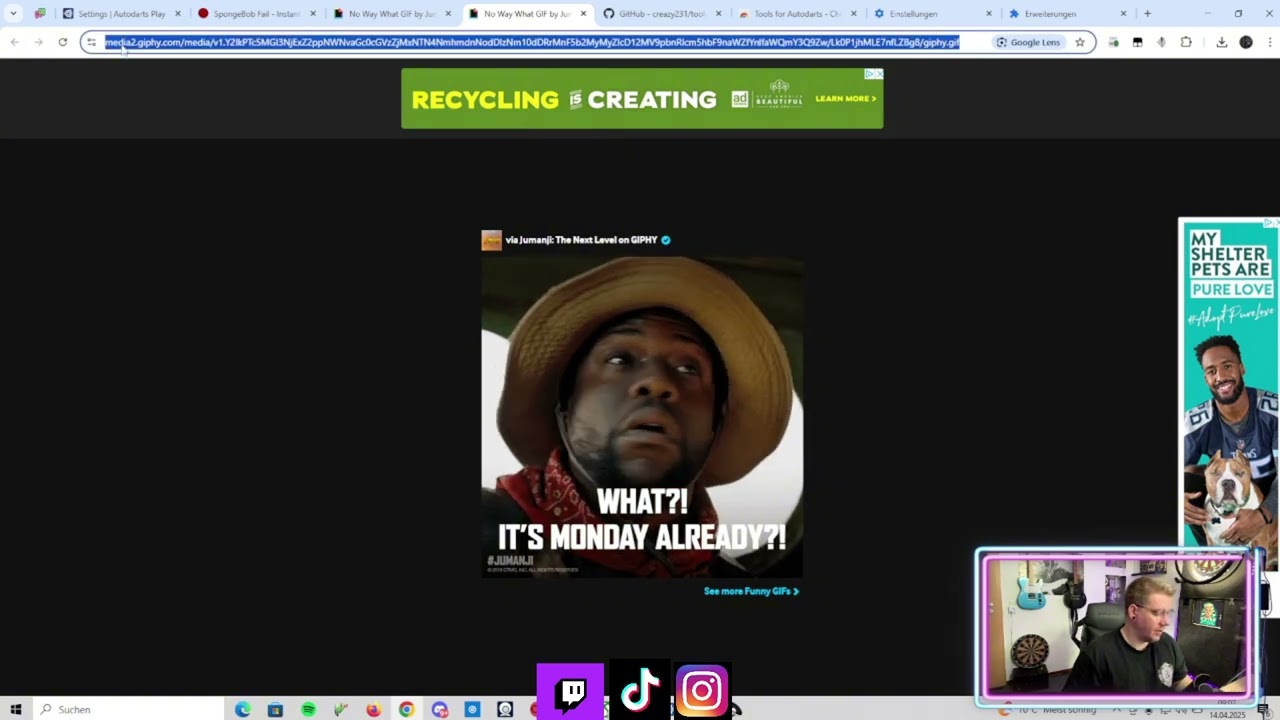Open the tab search dropdown arrow

coord(13,14)
